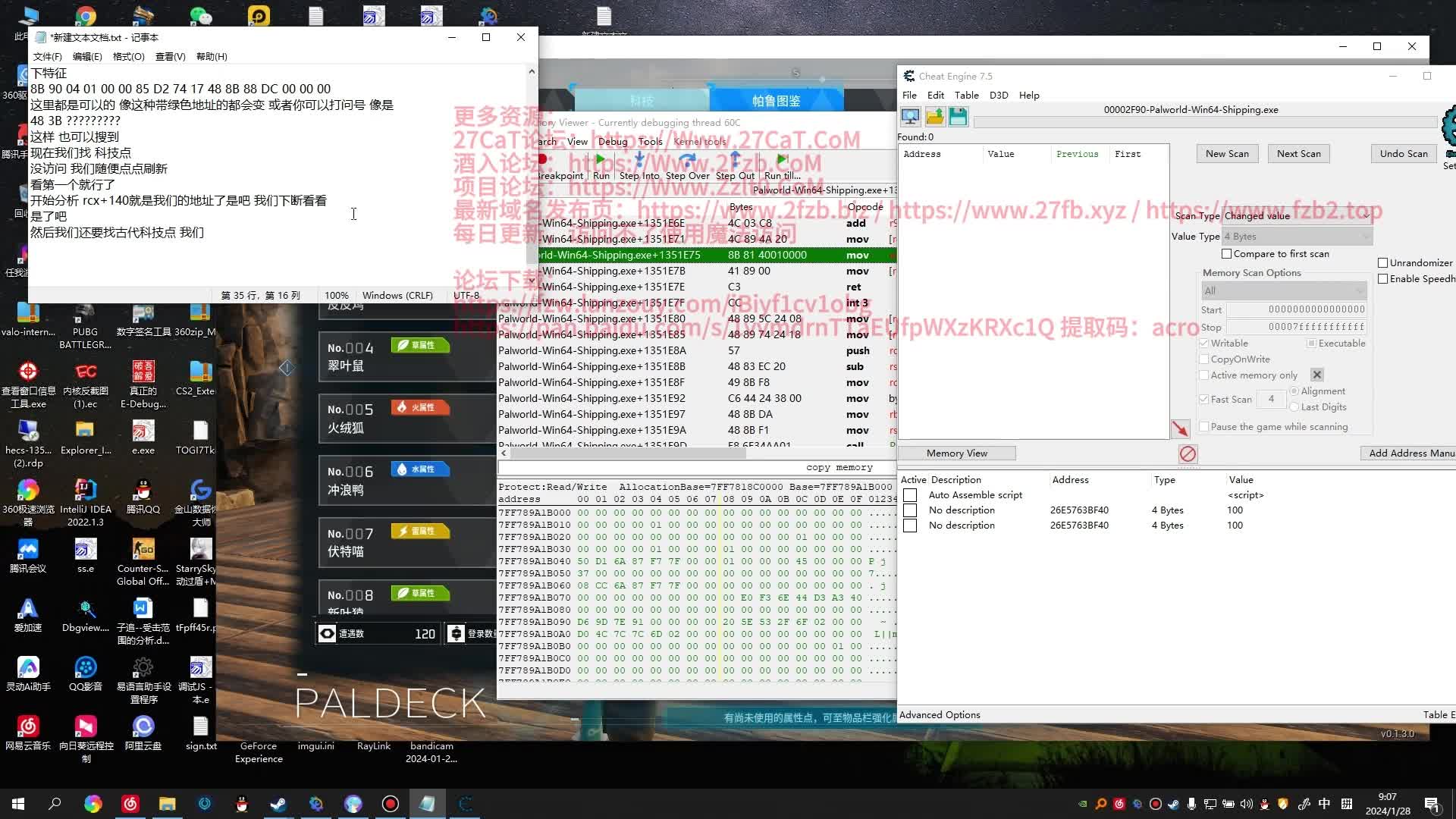
Task: Click the Start address input field
Action: [x=1297, y=309]
